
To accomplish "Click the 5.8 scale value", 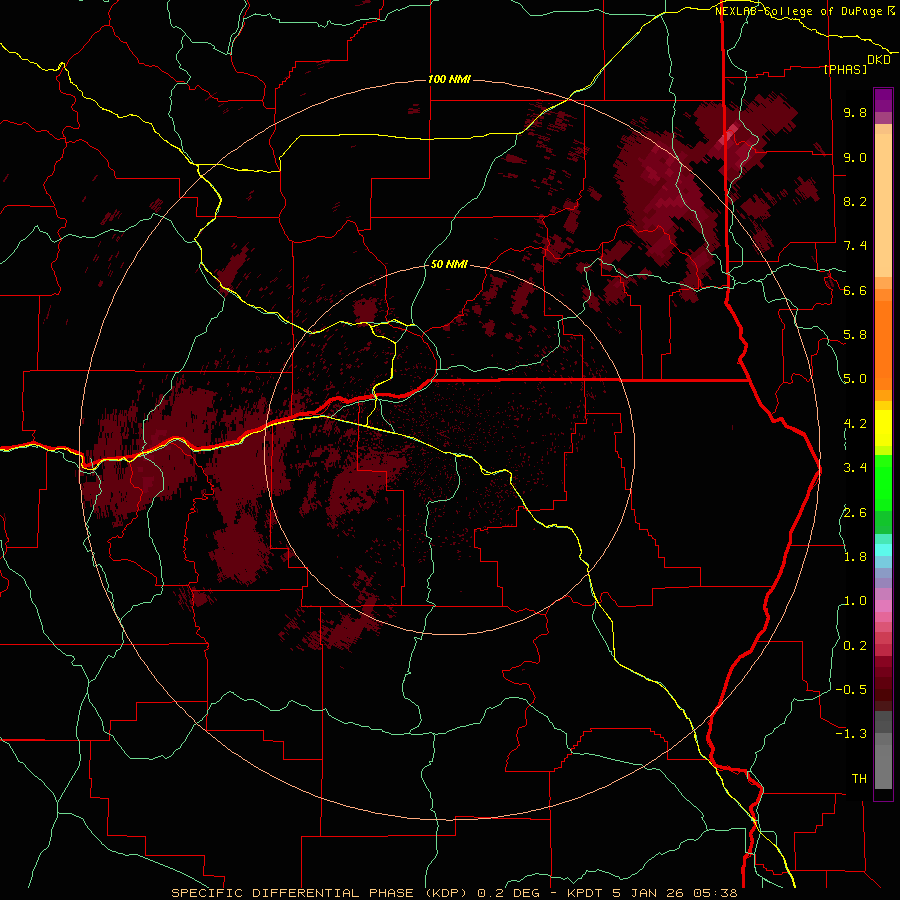I will [855, 335].
